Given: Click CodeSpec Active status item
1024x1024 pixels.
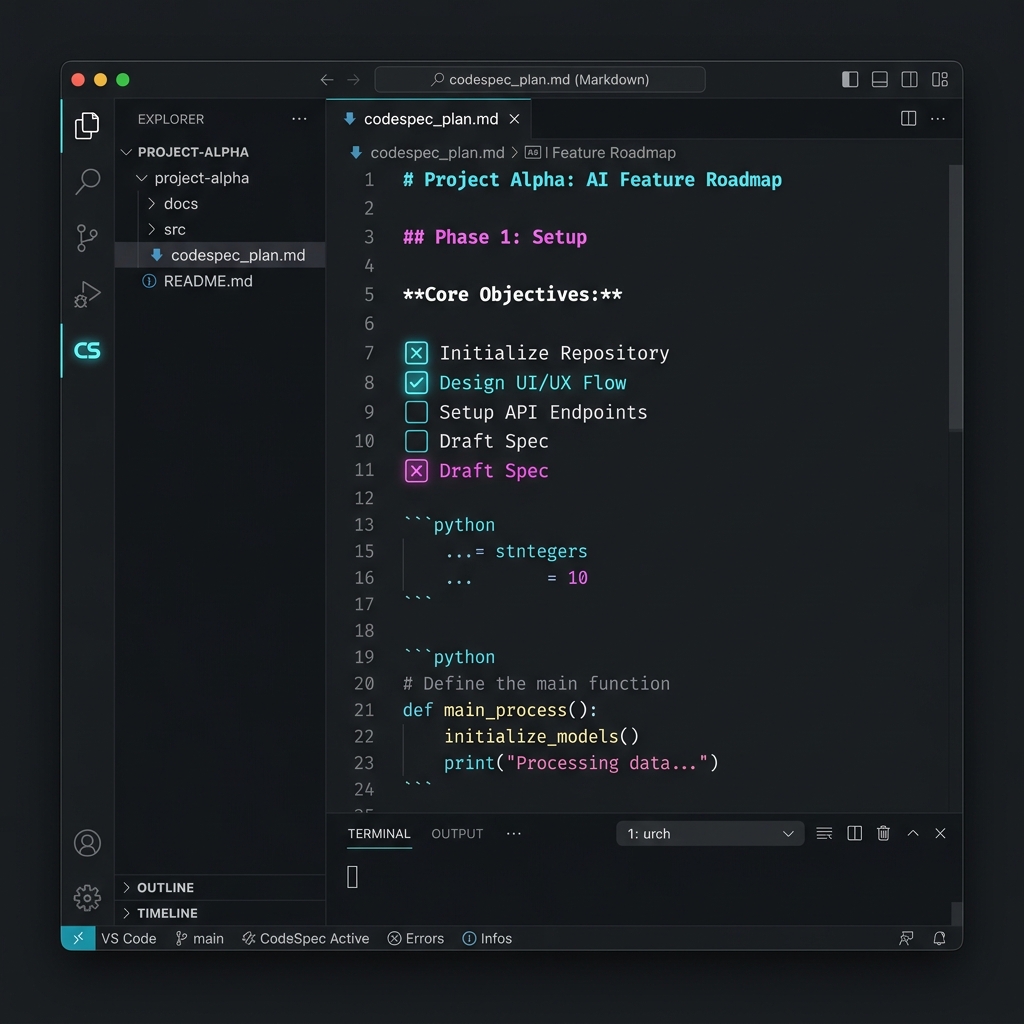Looking at the screenshot, I should click(306, 938).
